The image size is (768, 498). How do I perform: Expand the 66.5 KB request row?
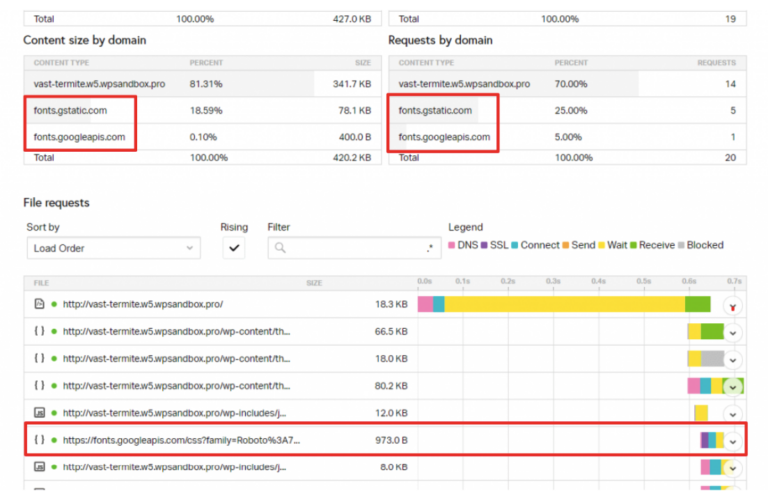[734, 332]
